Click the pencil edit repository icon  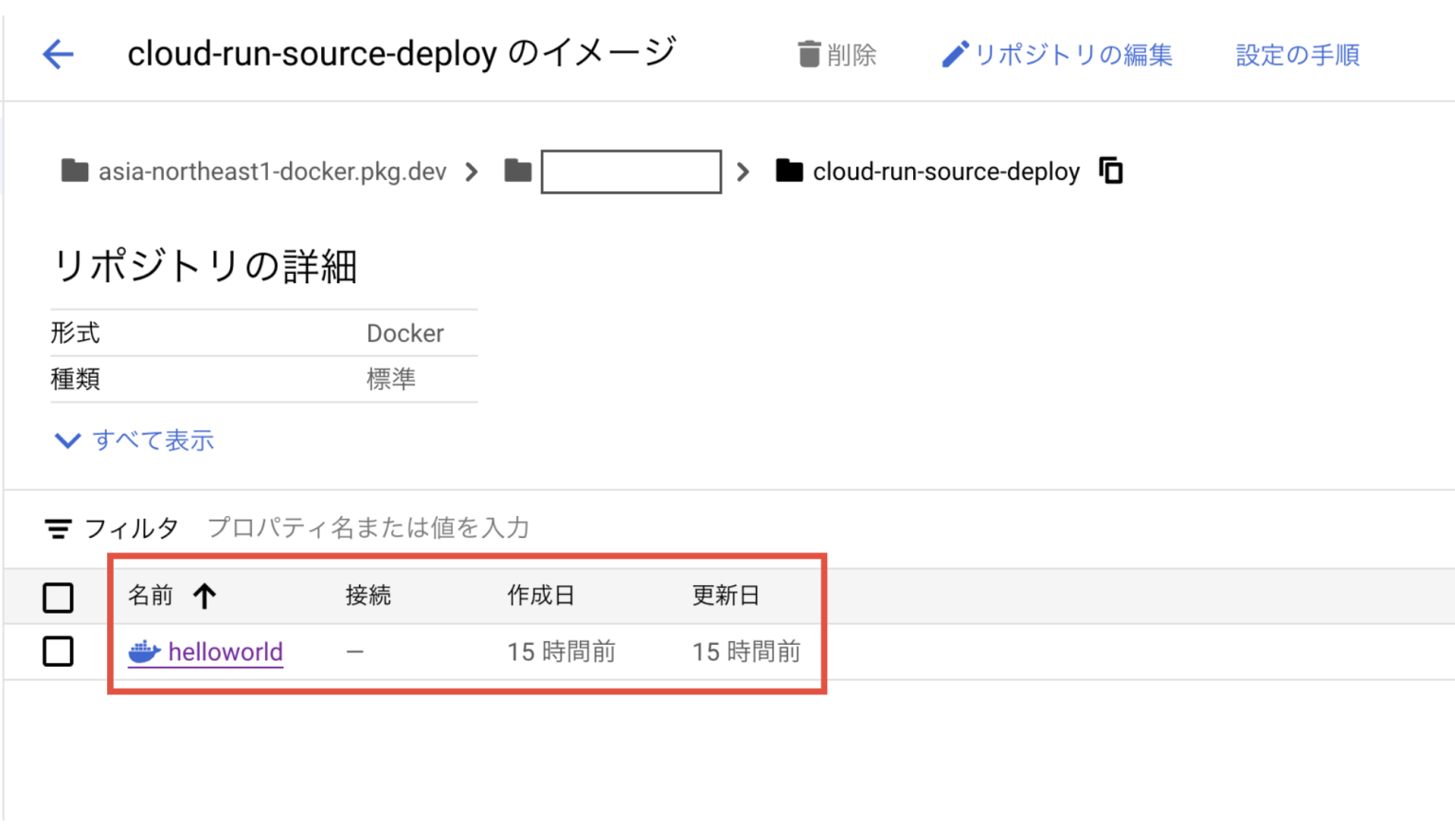954,55
